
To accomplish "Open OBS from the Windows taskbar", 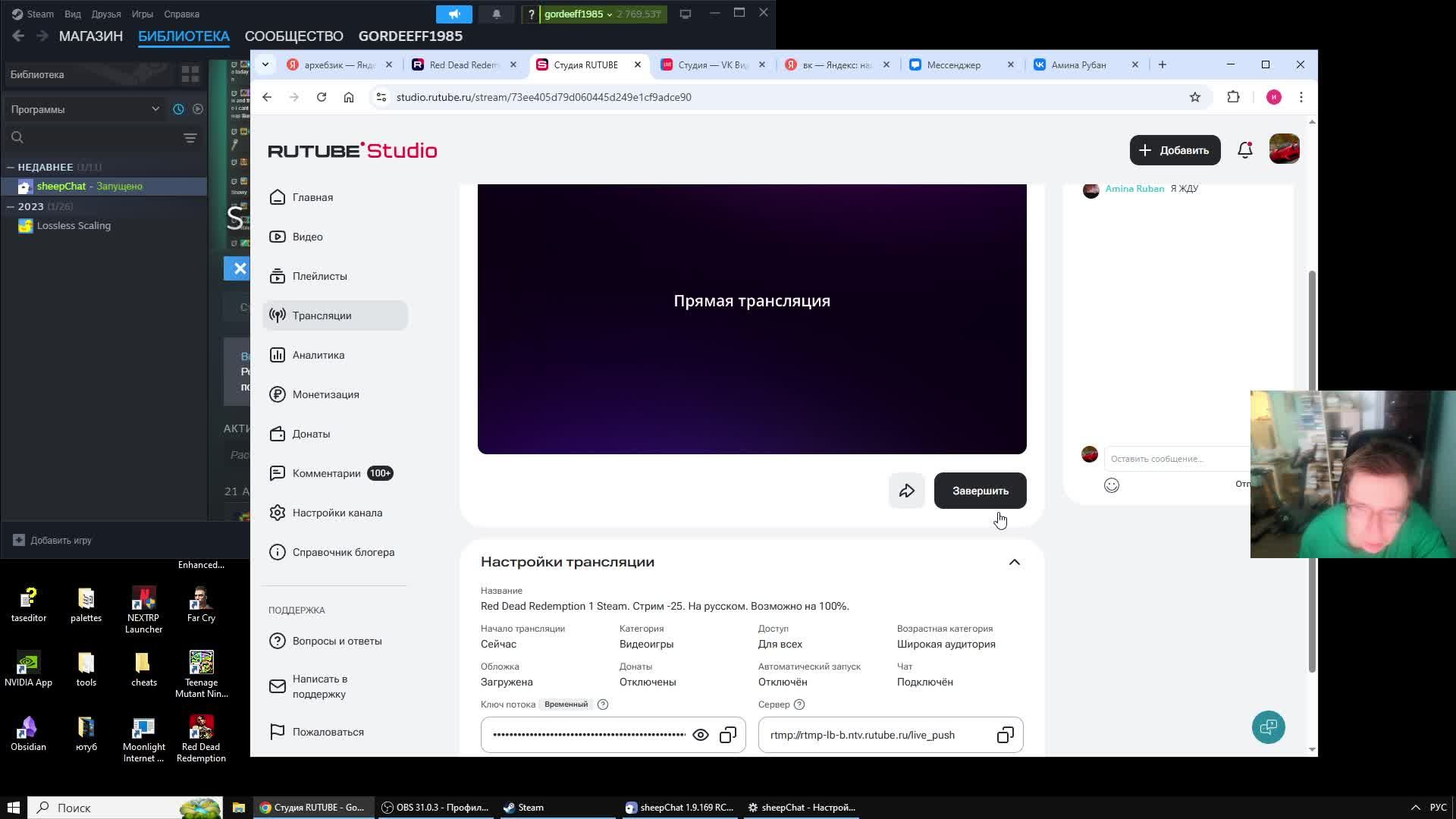I will tap(435, 808).
